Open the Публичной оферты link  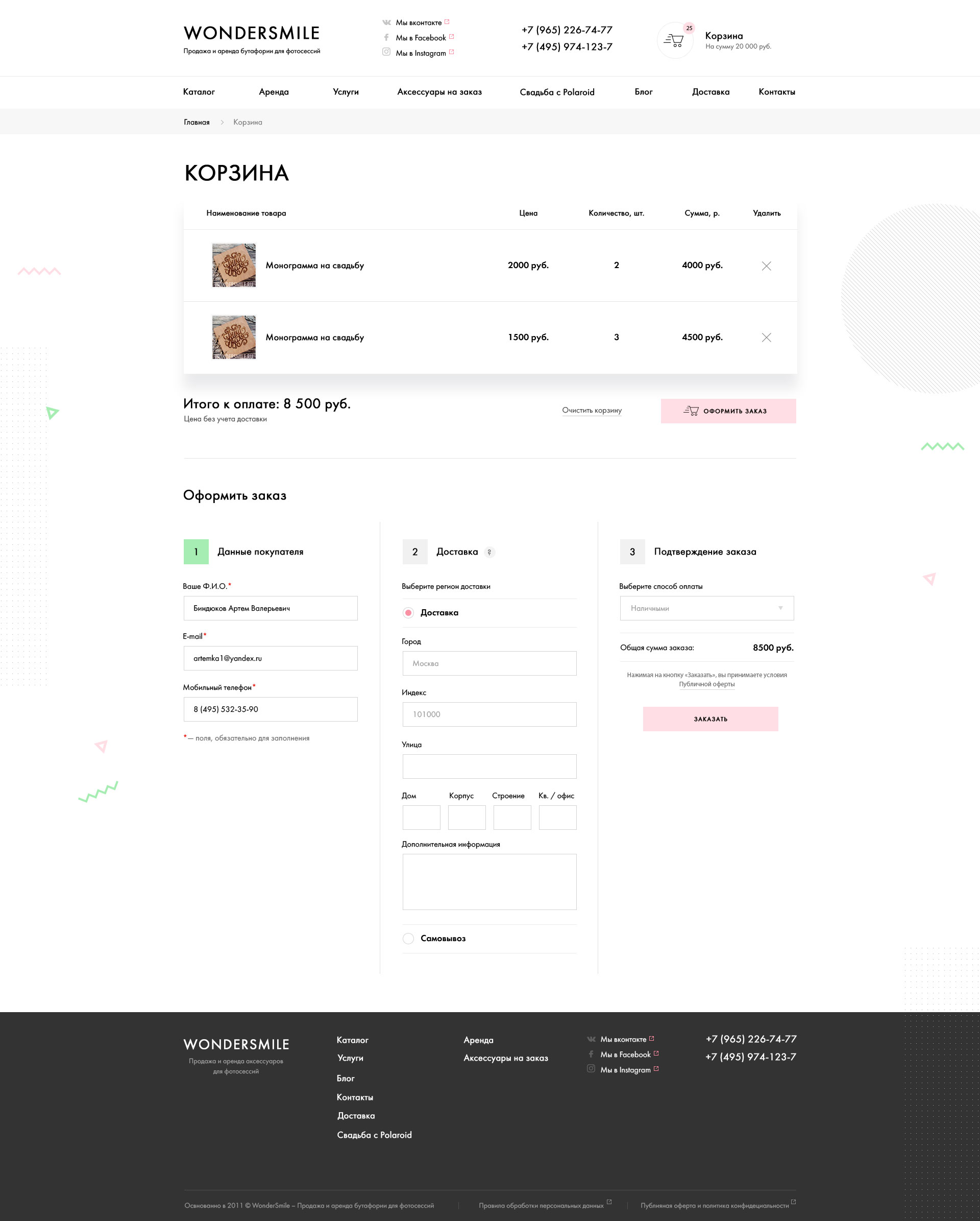point(706,684)
